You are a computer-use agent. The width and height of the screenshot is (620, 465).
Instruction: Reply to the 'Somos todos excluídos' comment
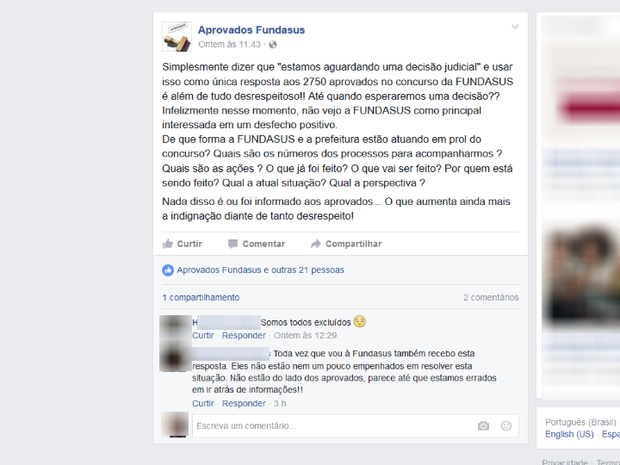[244, 335]
